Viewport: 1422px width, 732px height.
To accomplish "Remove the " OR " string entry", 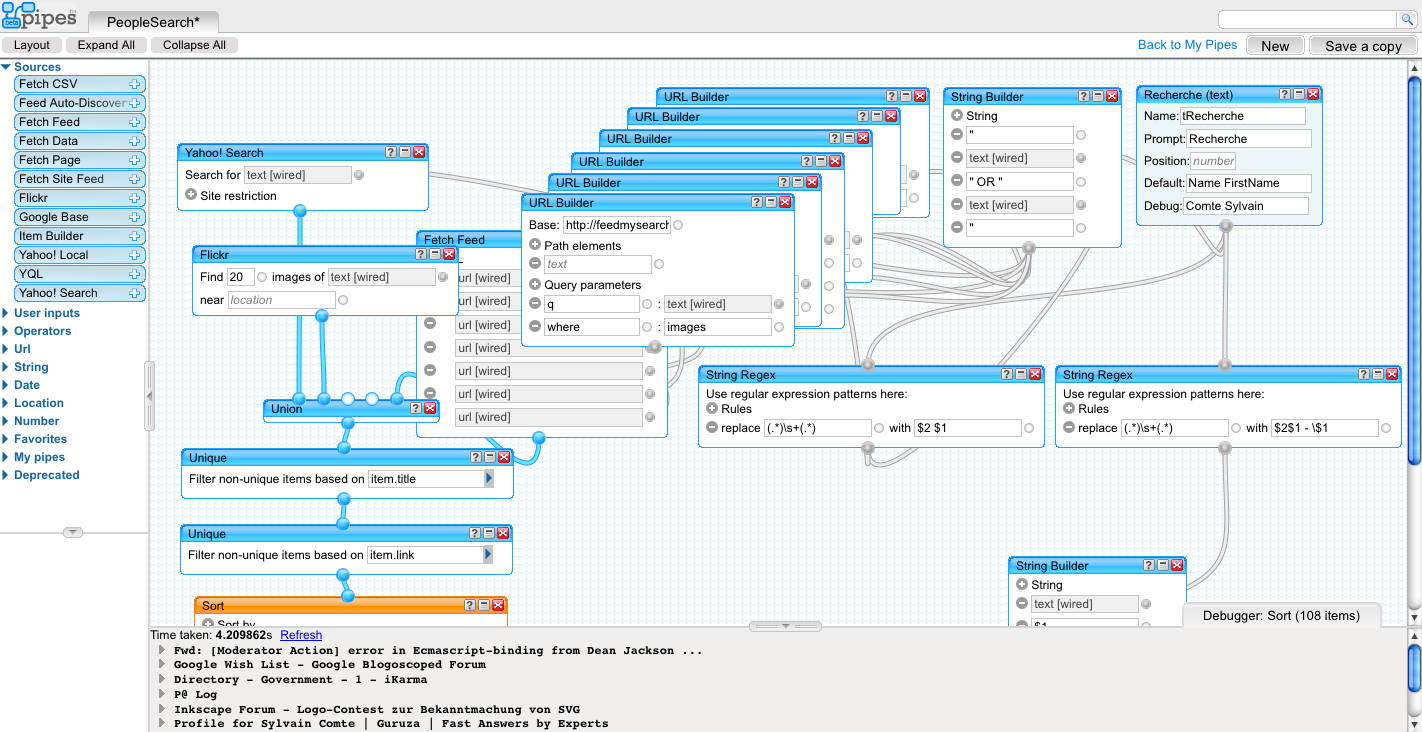I will click(x=957, y=181).
